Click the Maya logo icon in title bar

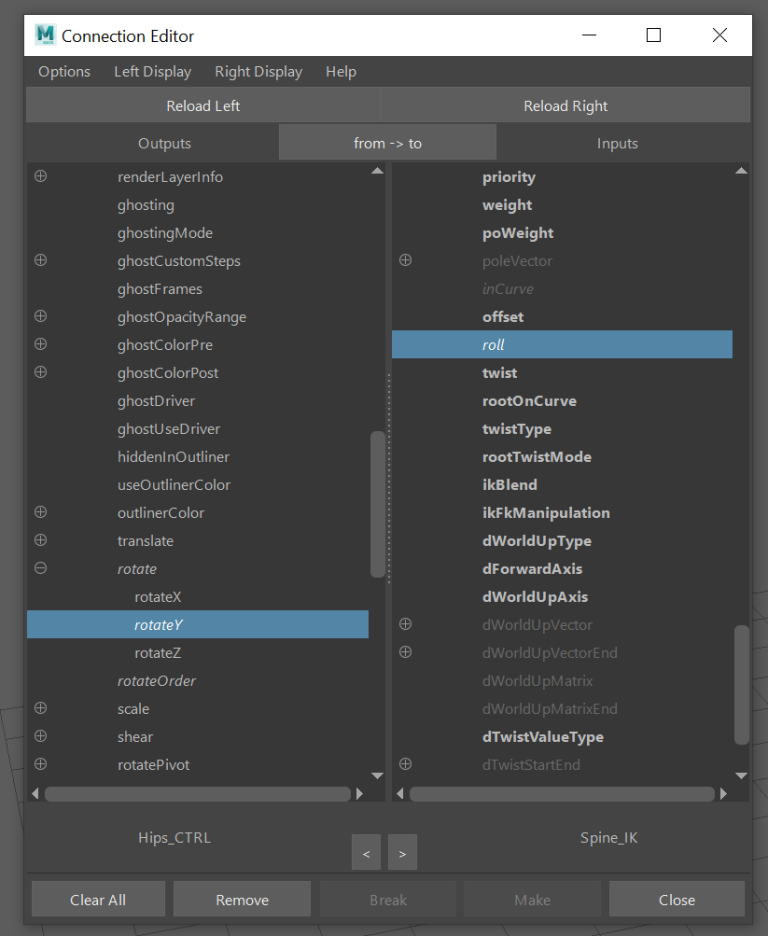45,35
